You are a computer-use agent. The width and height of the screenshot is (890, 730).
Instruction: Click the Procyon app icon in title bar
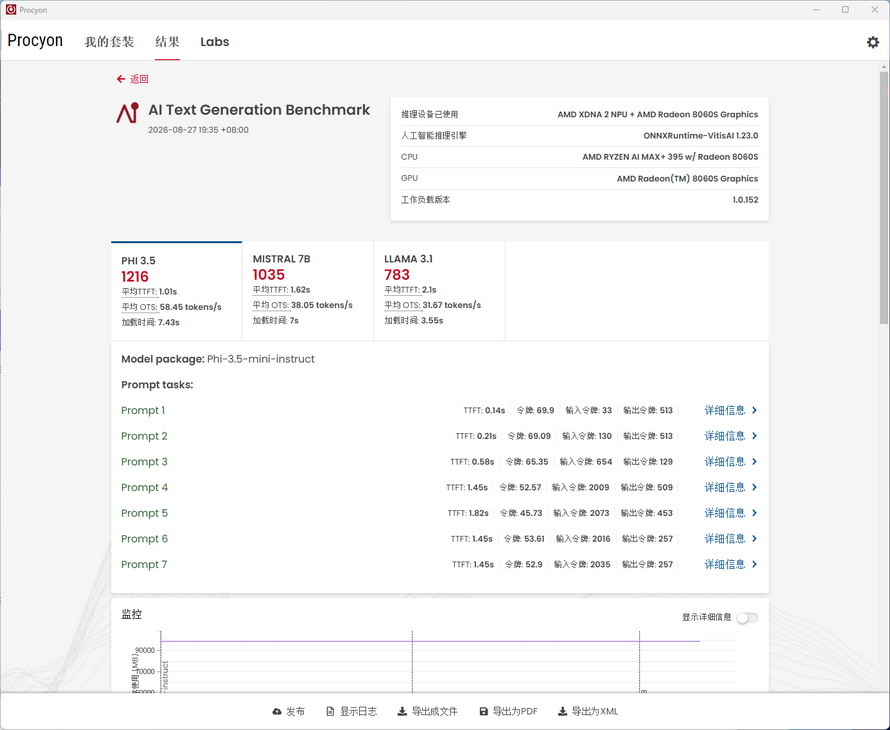[x=11, y=10]
